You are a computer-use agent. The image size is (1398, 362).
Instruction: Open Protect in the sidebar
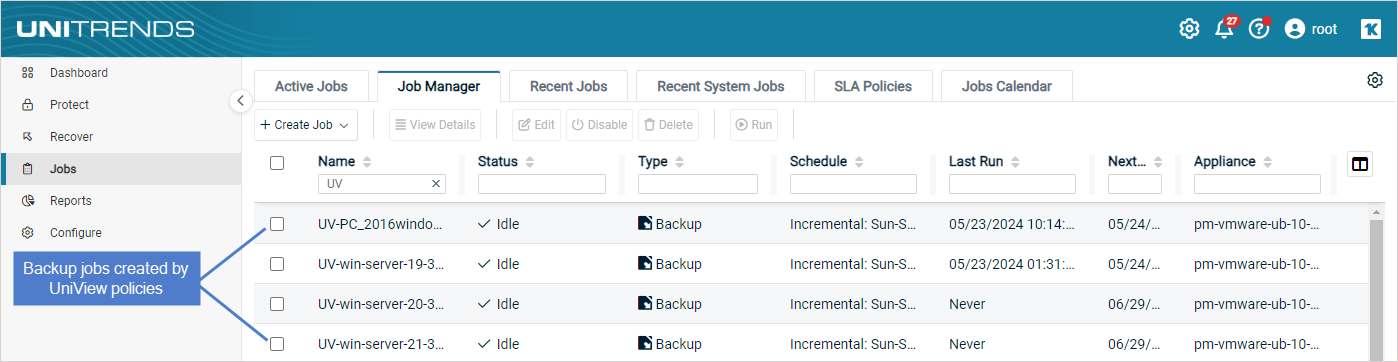[x=120, y=105]
